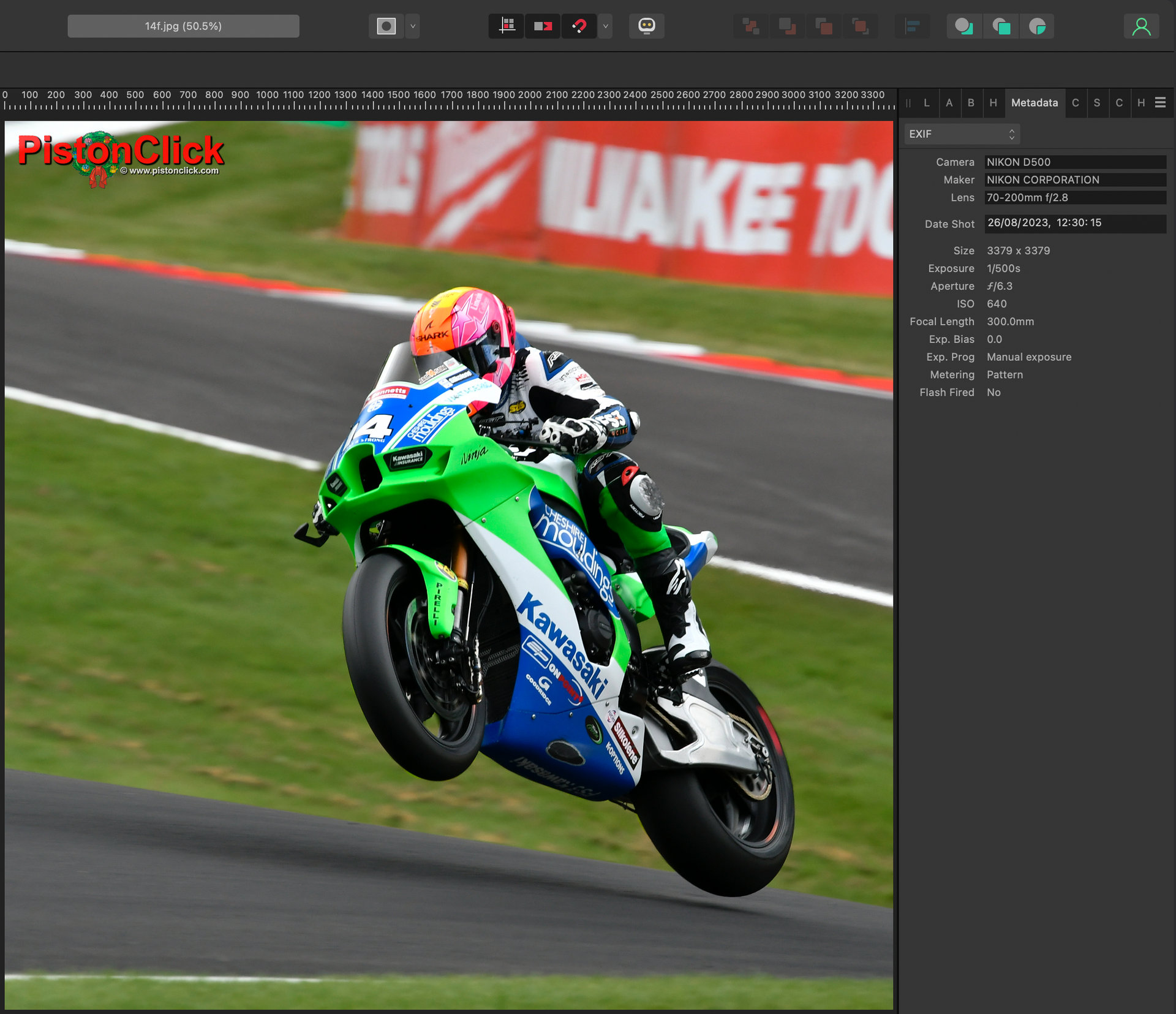
Task: Toggle the Force Pixel Alignment icon
Action: 507,26
